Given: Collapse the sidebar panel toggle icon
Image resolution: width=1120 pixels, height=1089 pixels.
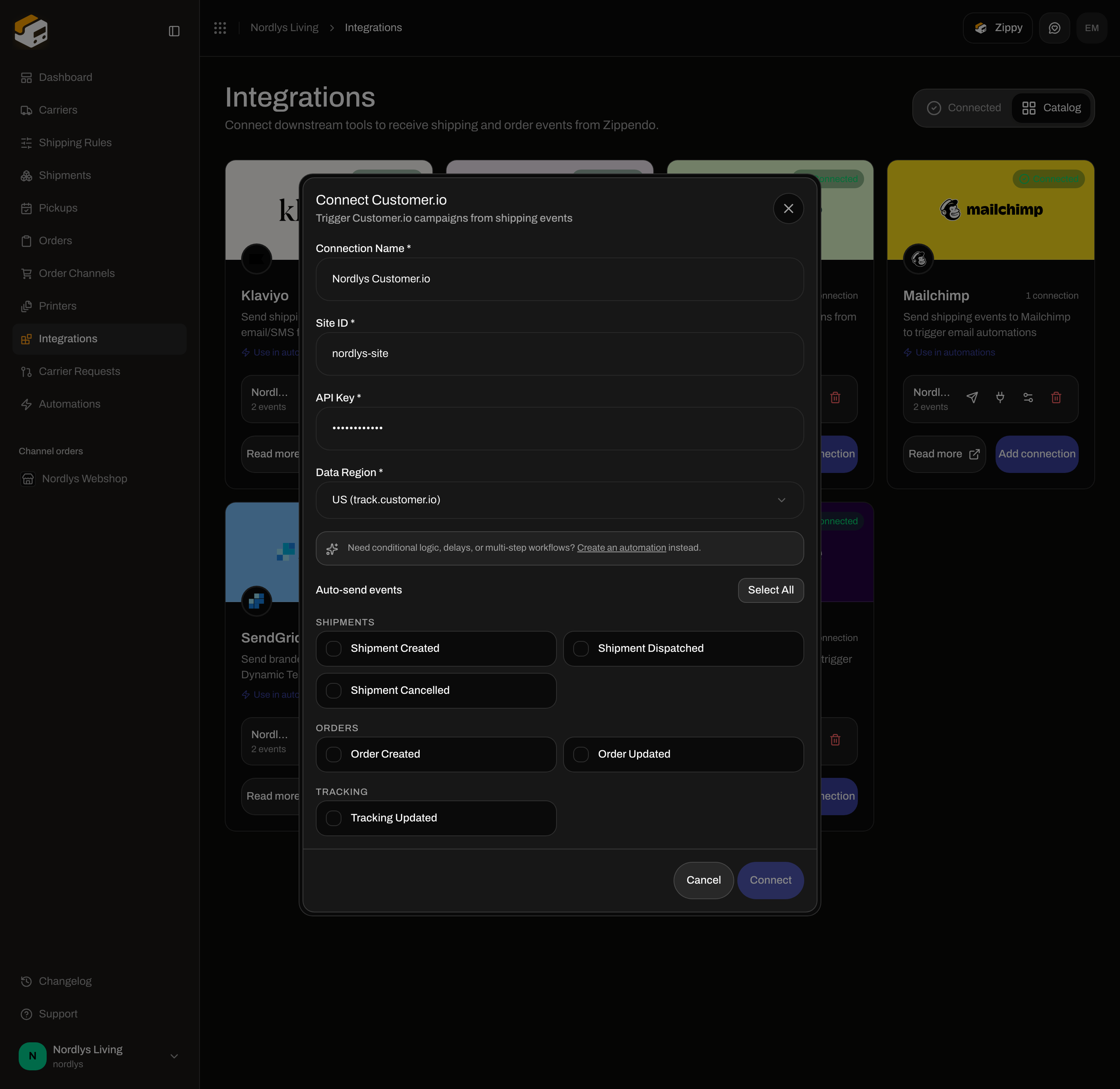Looking at the screenshot, I should (x=175, y=31).
